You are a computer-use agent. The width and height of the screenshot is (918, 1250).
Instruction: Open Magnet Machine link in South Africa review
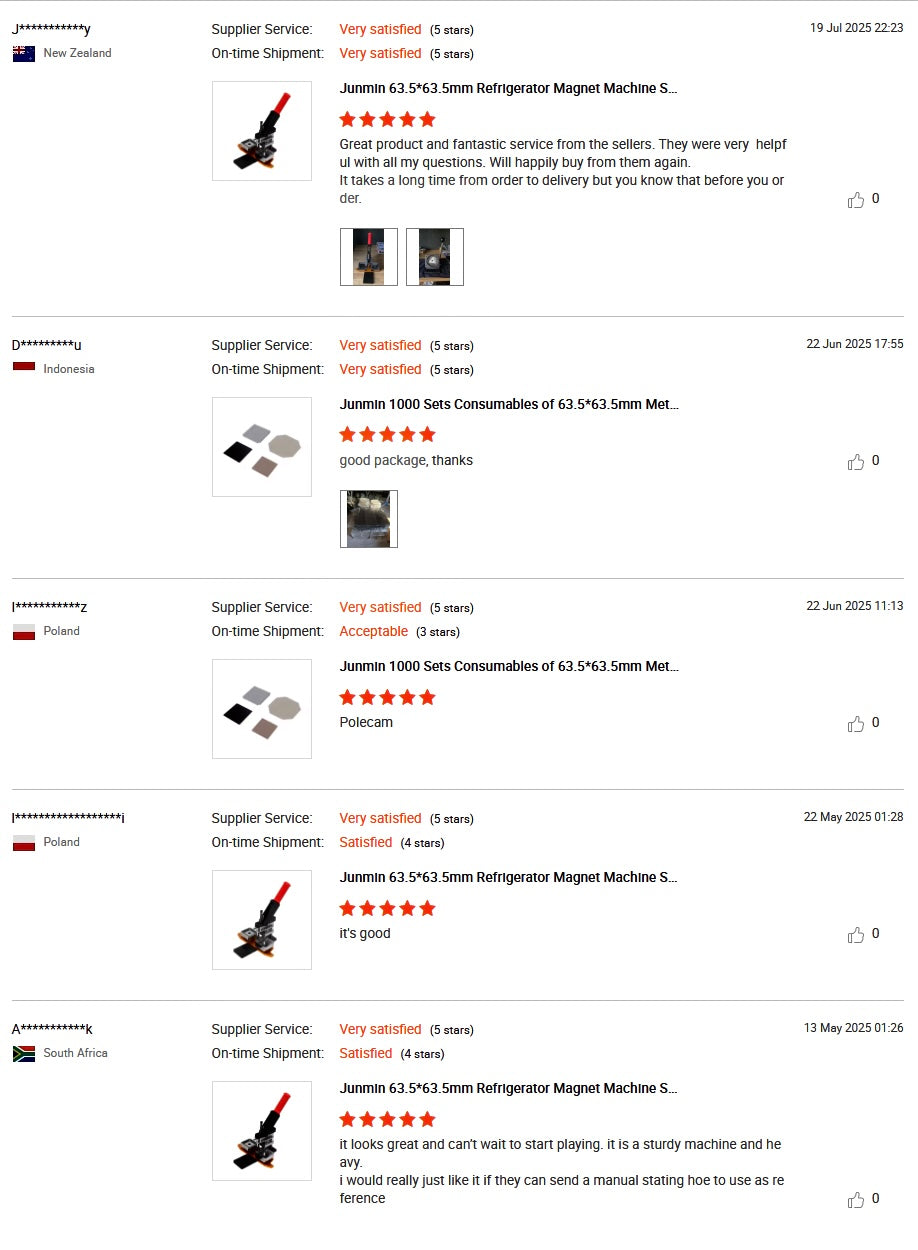click(508, 1089)
